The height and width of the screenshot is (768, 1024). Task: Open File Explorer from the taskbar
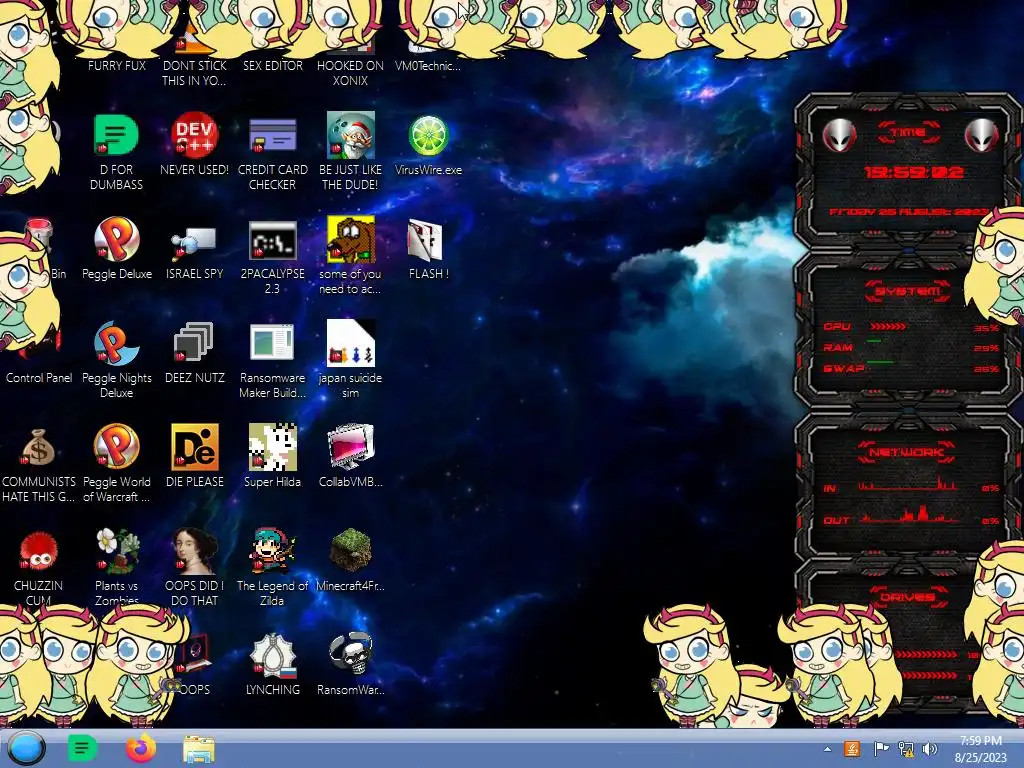199,749
